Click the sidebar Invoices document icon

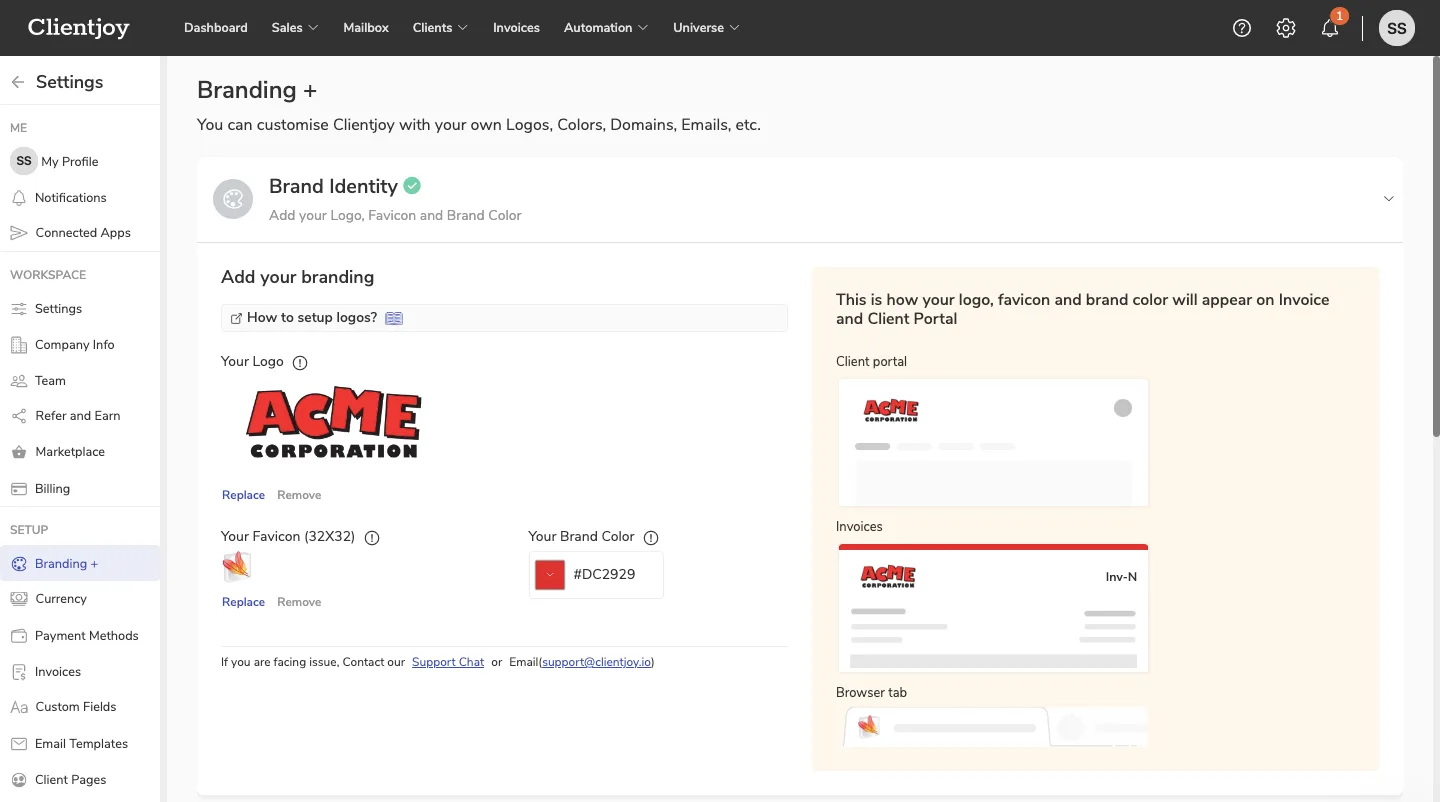point(18,672)
